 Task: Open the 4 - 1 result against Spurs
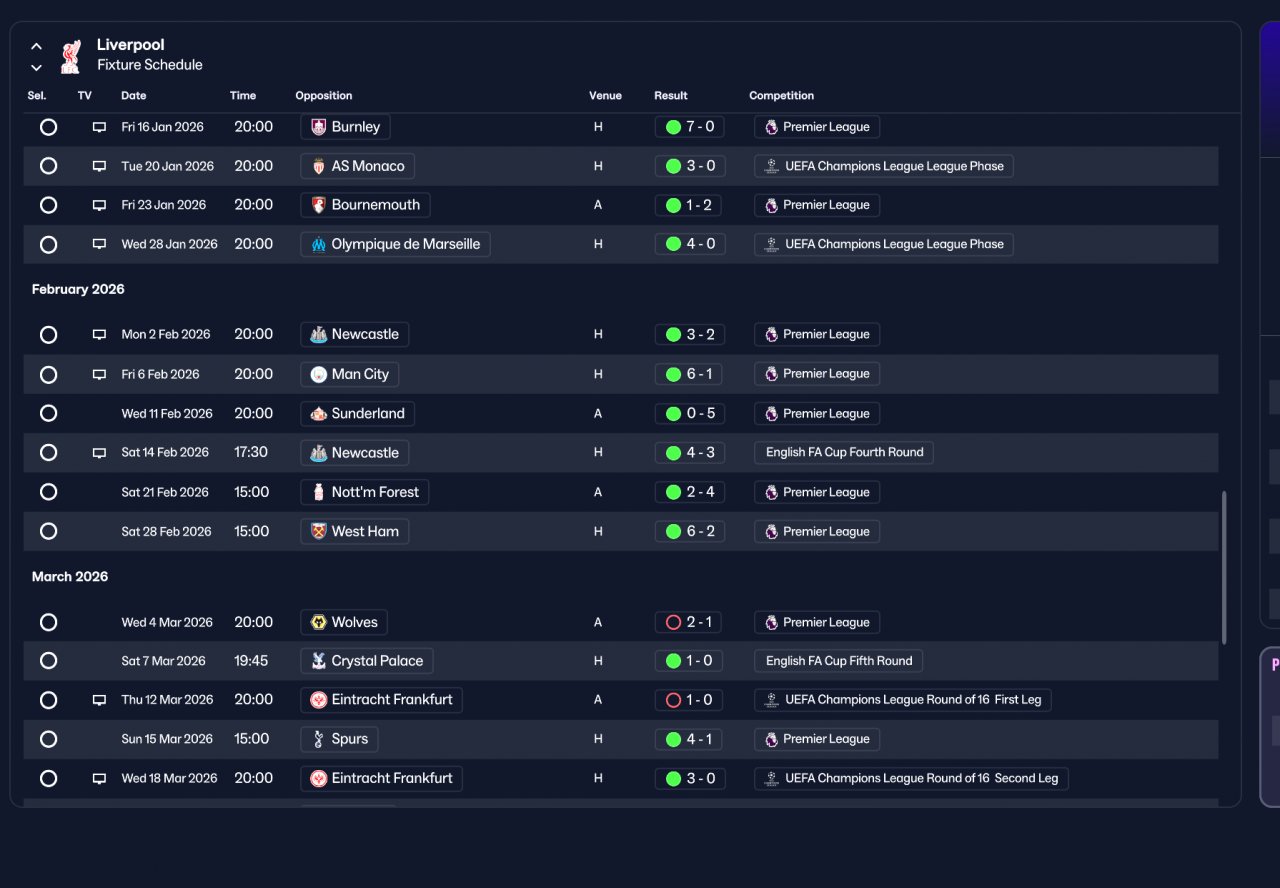pyautogui.click(x=690, y=739)
